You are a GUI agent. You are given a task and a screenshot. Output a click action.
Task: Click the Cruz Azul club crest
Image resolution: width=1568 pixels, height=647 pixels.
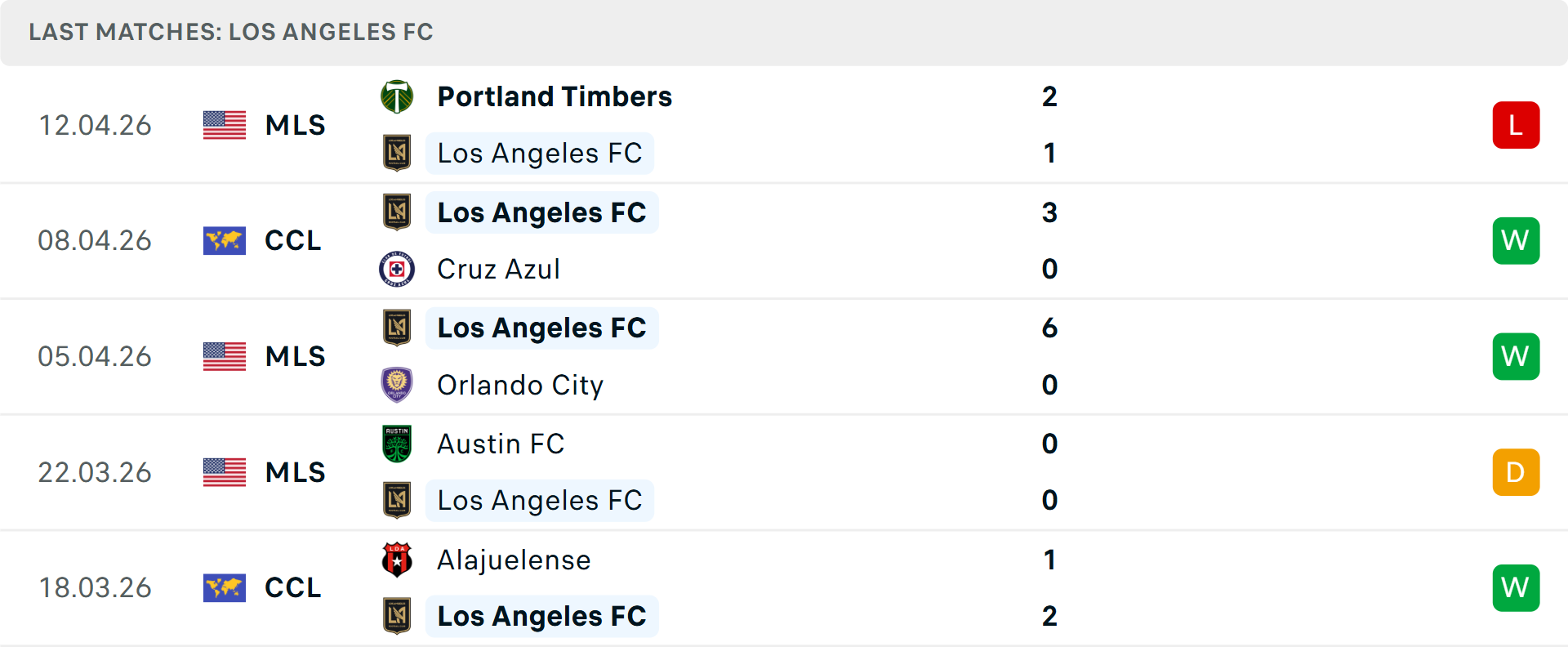tap(397, 269)
